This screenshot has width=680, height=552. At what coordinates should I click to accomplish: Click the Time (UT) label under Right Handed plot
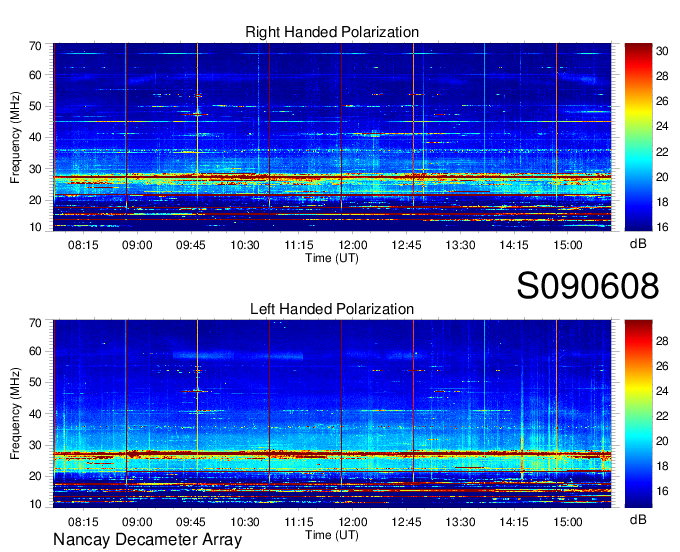tap(332, 258)
